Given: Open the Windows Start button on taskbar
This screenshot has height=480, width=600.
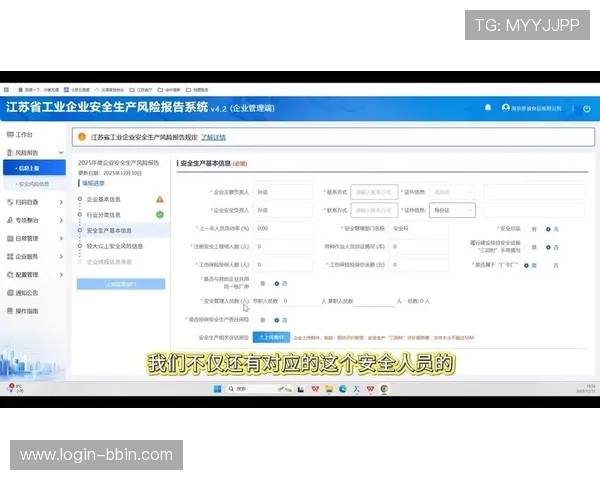Looking at the screenshot, I should click(x=217, y=389).
